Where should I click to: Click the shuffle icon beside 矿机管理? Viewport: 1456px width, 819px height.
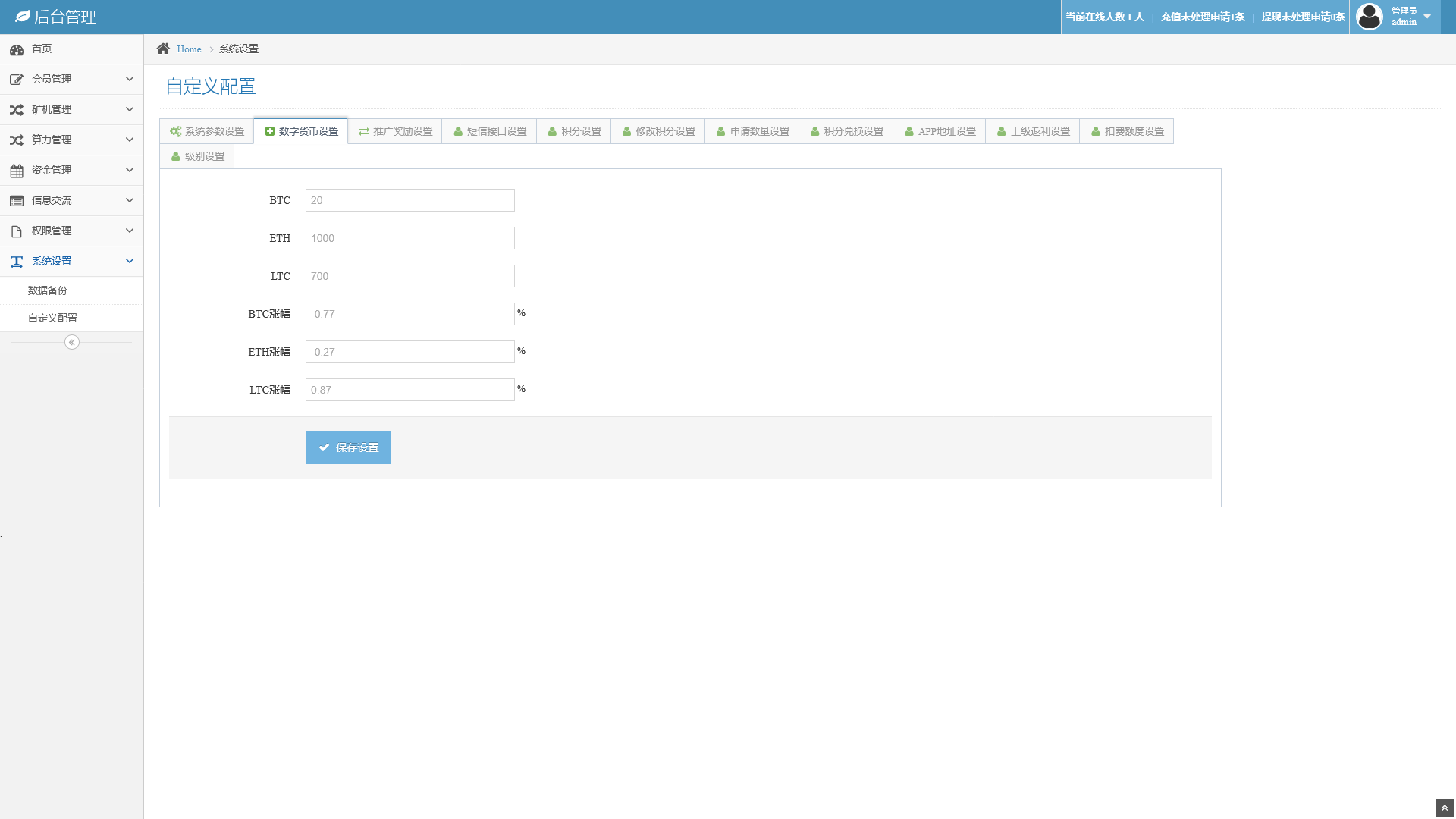pos(17,110)
